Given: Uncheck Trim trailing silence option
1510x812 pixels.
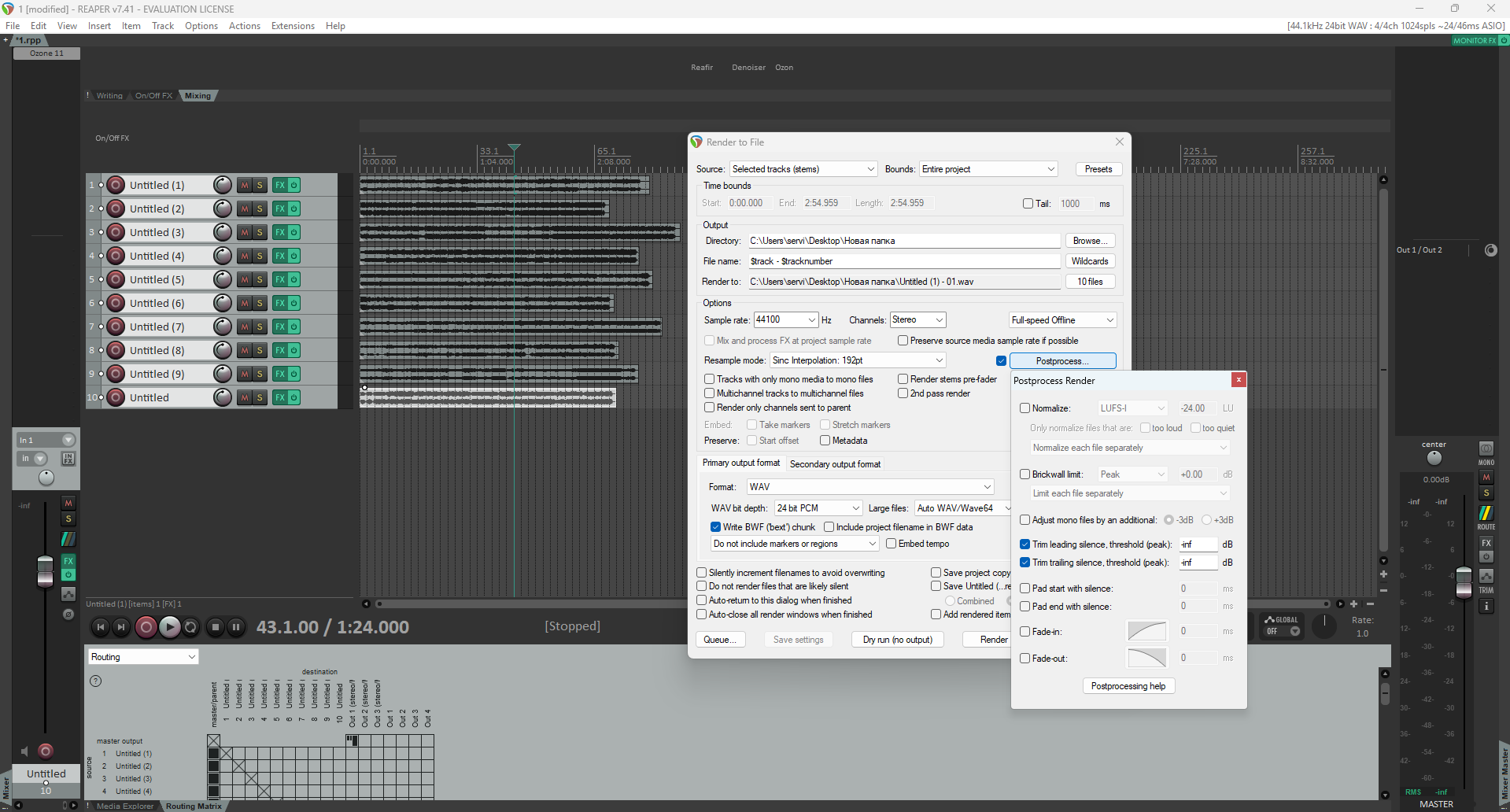Looking at the screenshot, I should 1025,563.
